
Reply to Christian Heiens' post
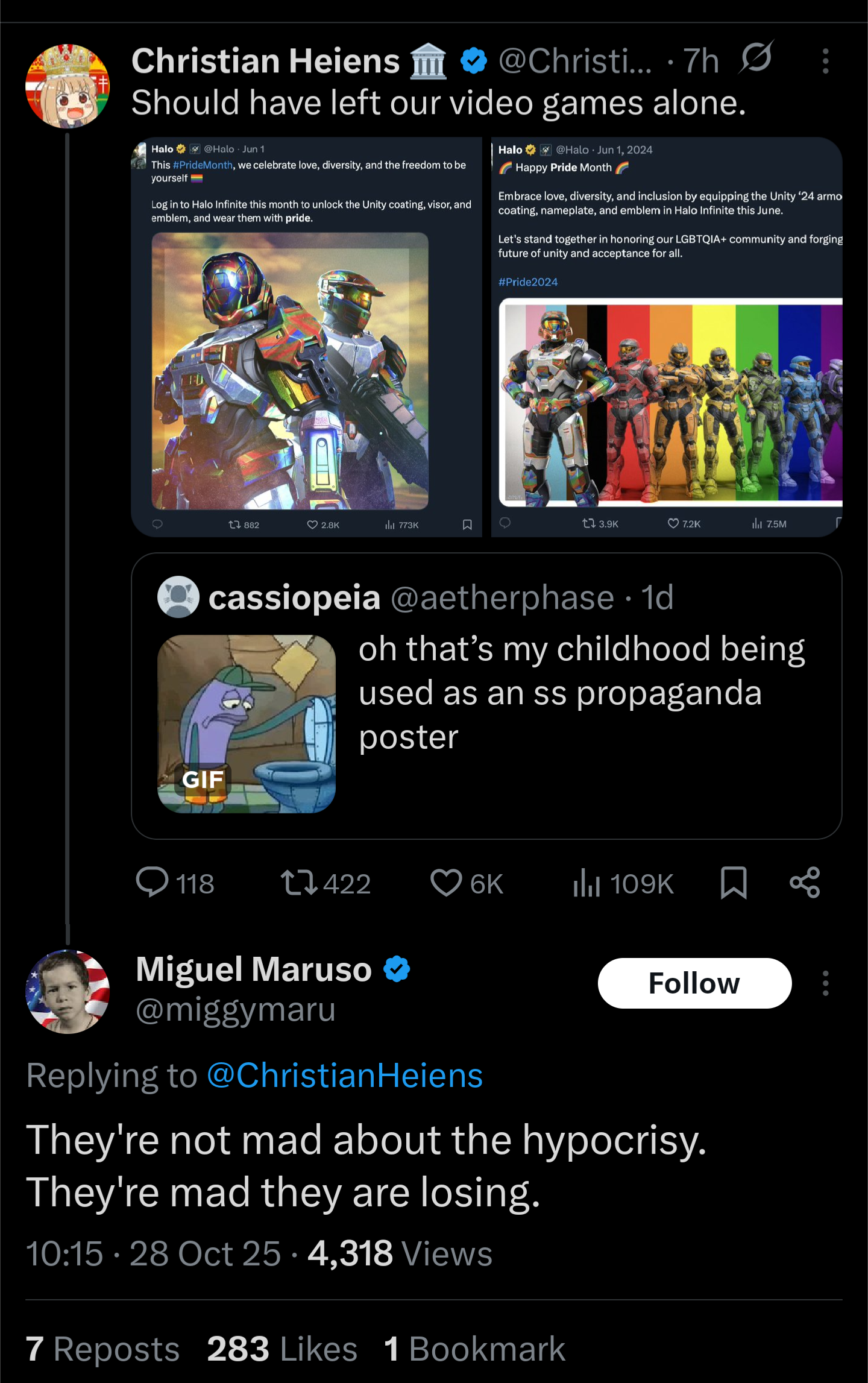153,883
